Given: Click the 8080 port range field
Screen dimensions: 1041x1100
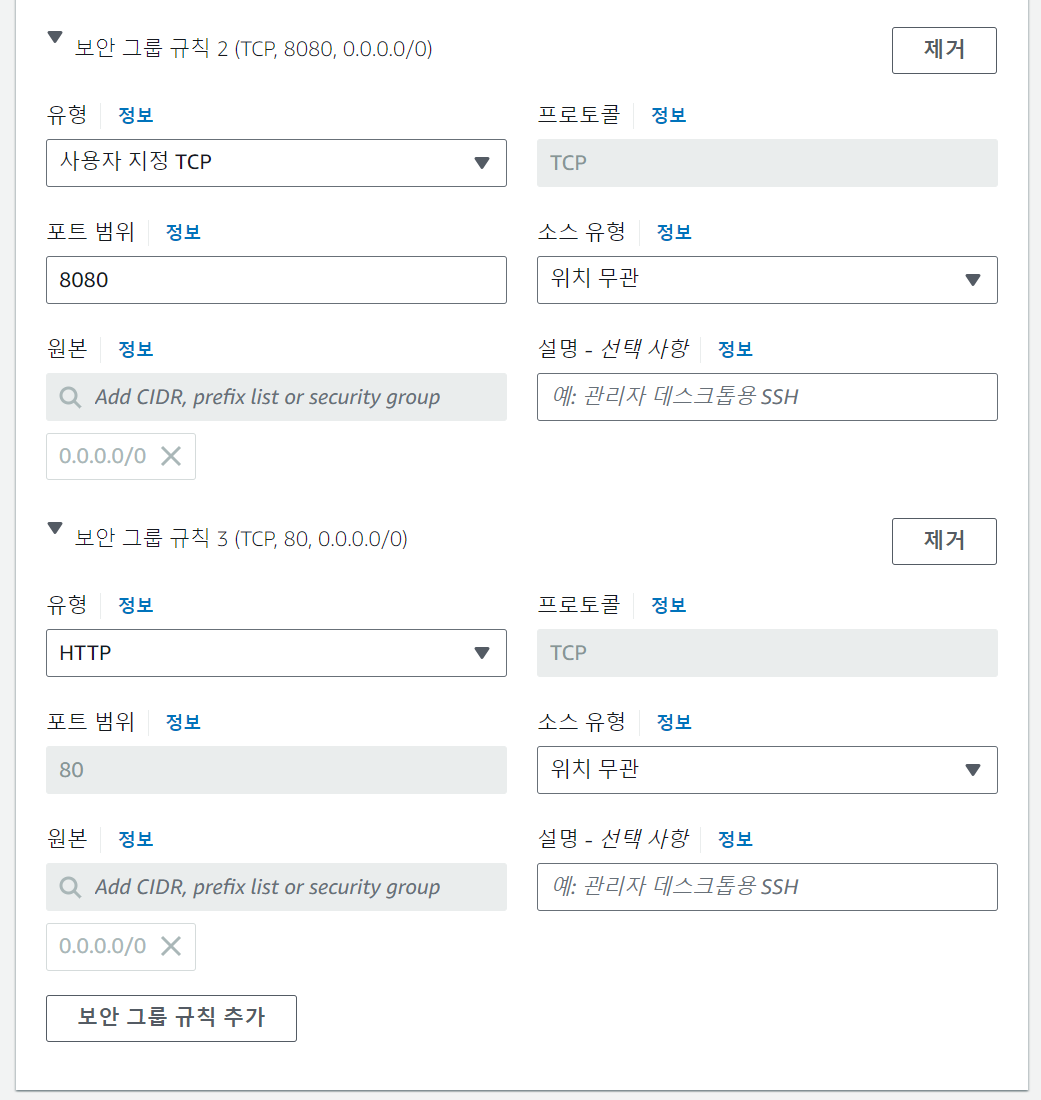Looking at the screenshot, I should (276, 280).
